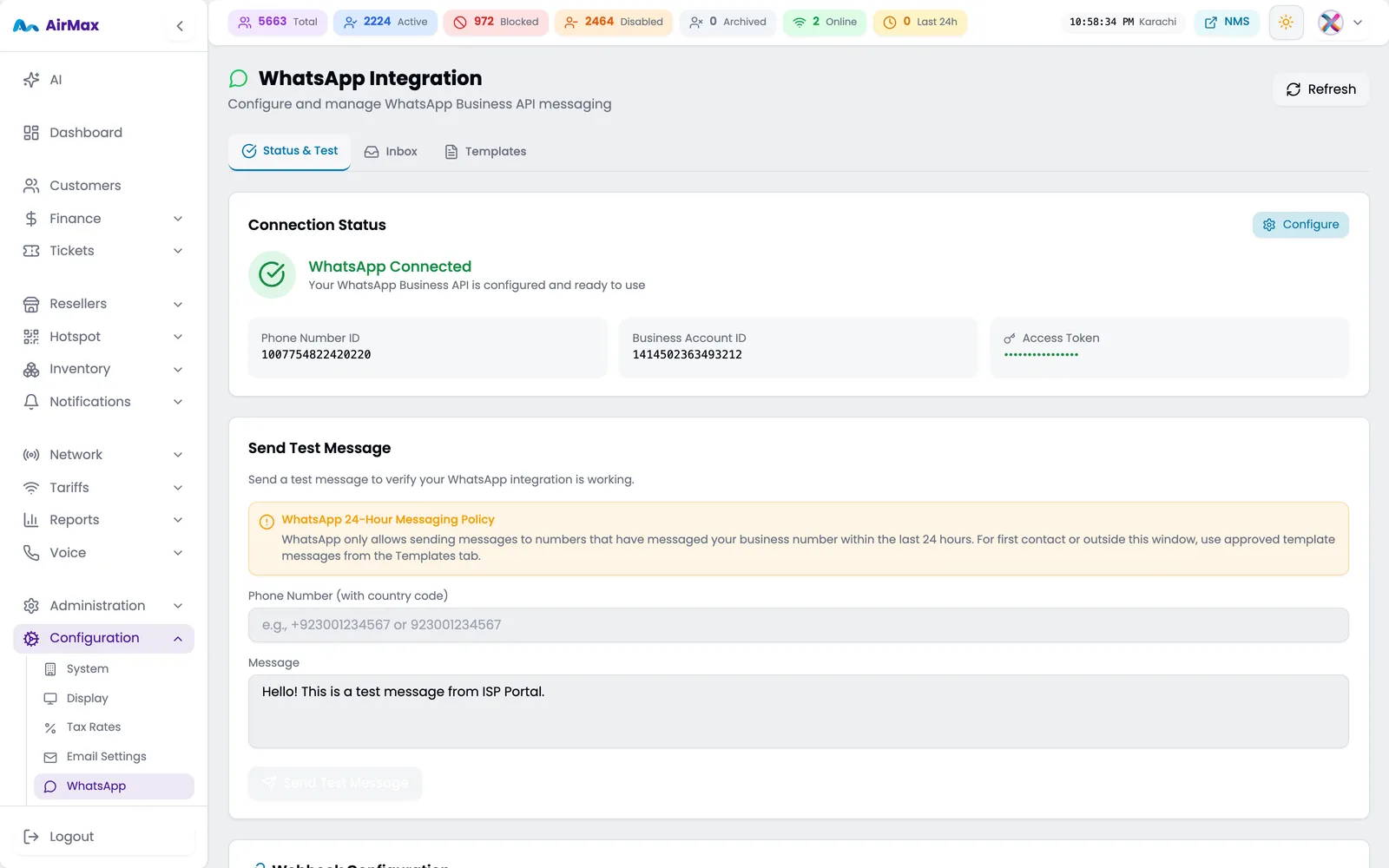The width and height of the screenshot is (1389, 868).
Task: Click the info icon in messaging policy notice
Action: (267, 522)
